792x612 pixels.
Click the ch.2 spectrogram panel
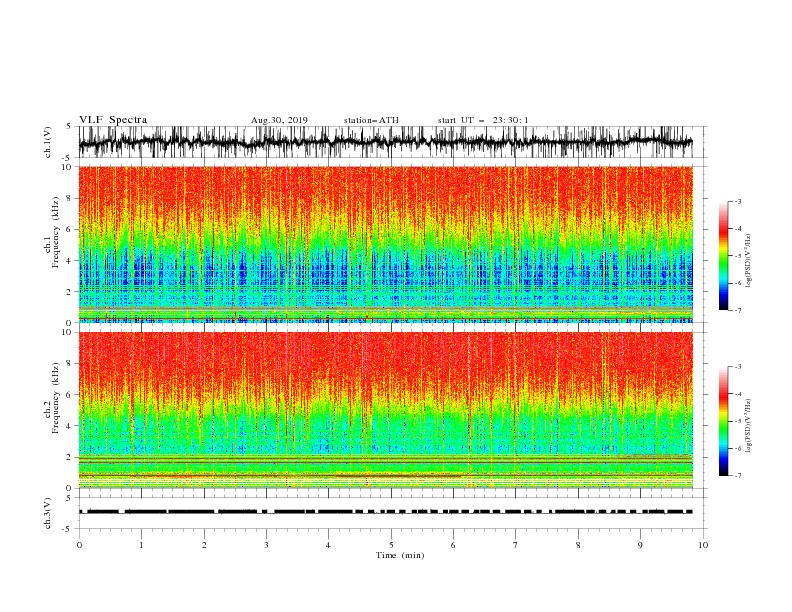tap(385, 410)
